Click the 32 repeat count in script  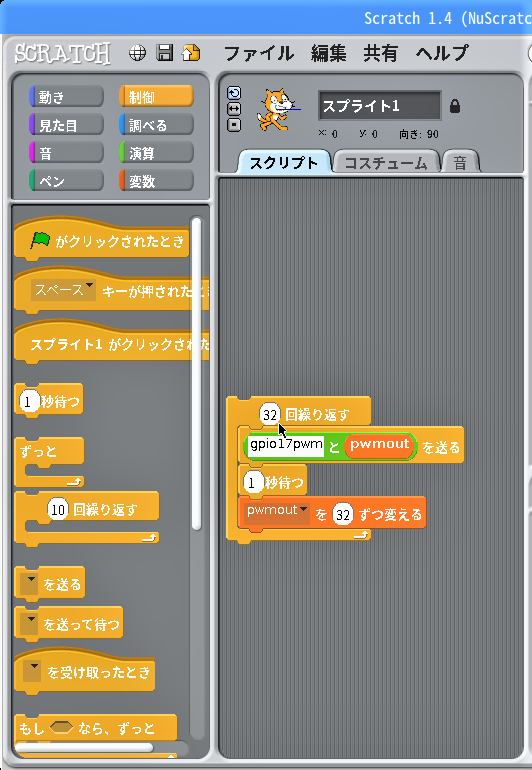pyautogui.click(x=270, y=415)
